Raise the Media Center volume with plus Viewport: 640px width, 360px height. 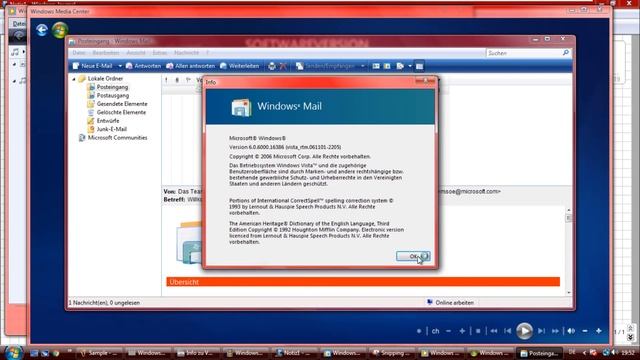click(x=598, y=331)
